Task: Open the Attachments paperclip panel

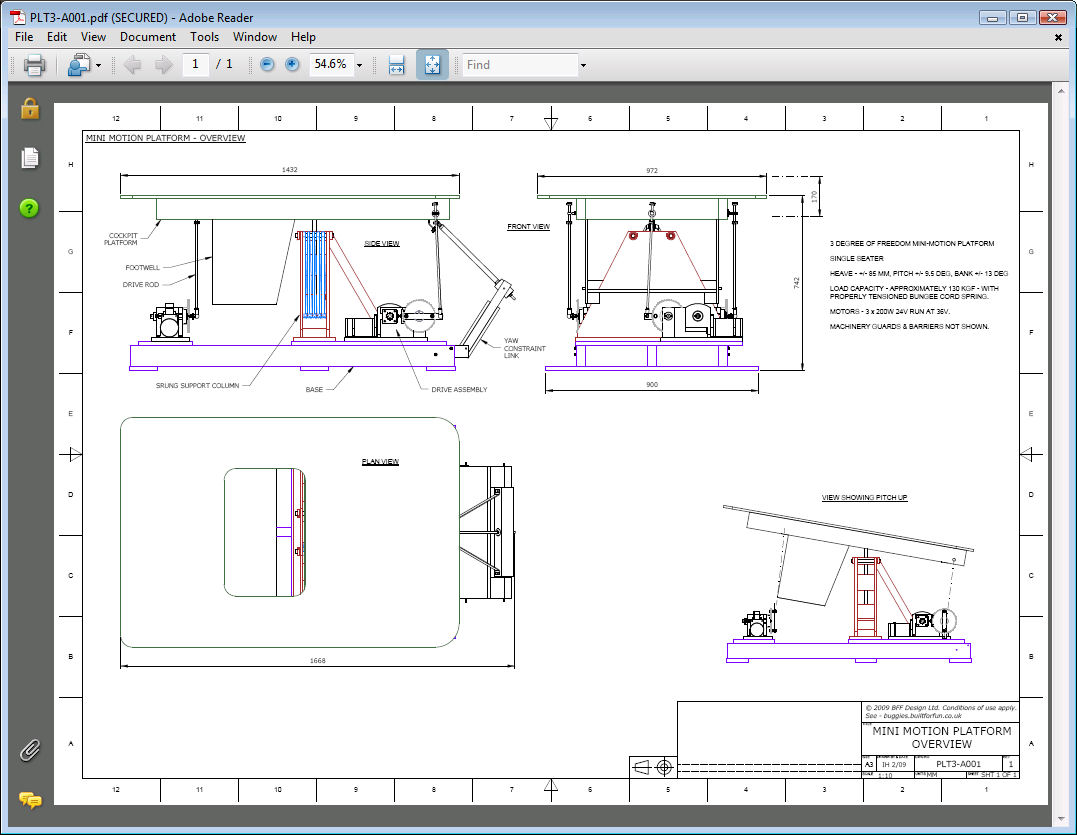Action: coord(30,749)
